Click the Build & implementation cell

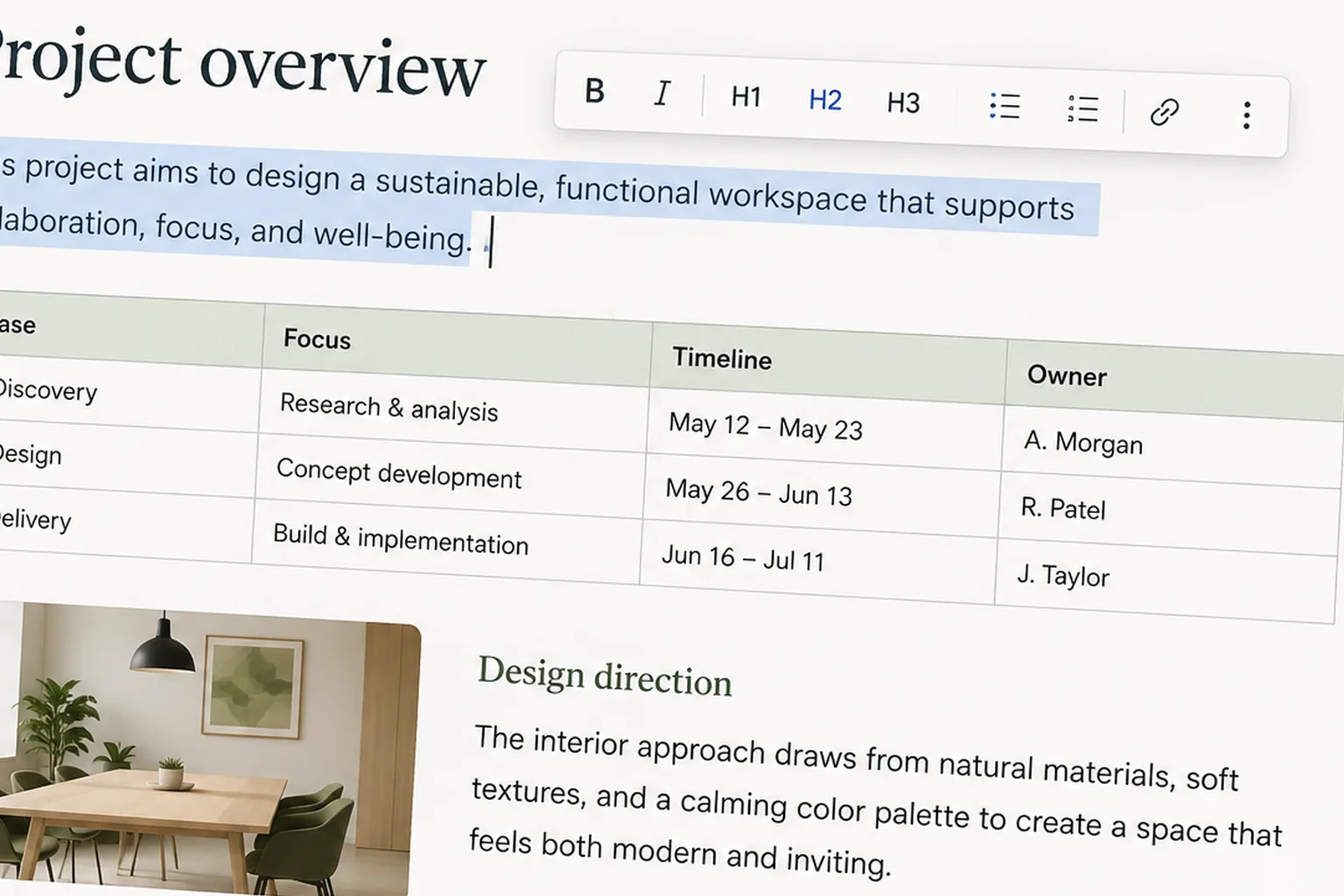(447, 542)
